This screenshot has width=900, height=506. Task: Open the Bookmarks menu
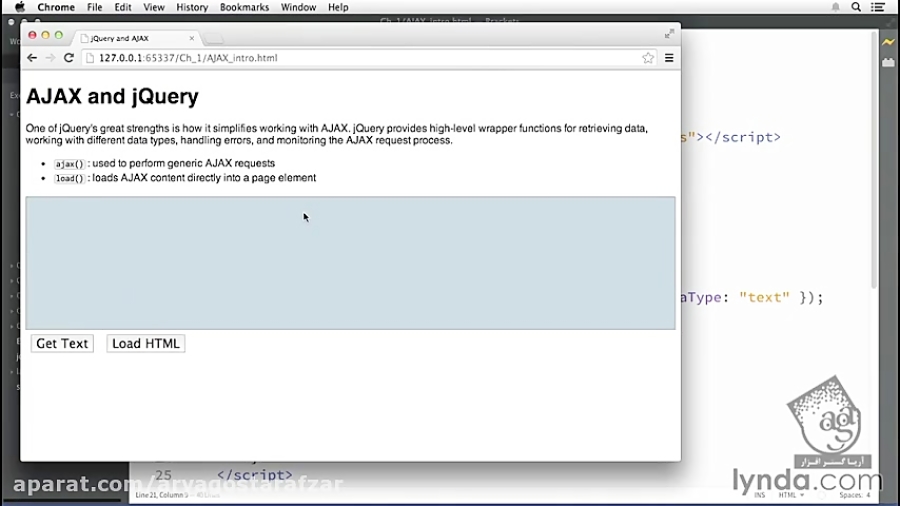245,7
